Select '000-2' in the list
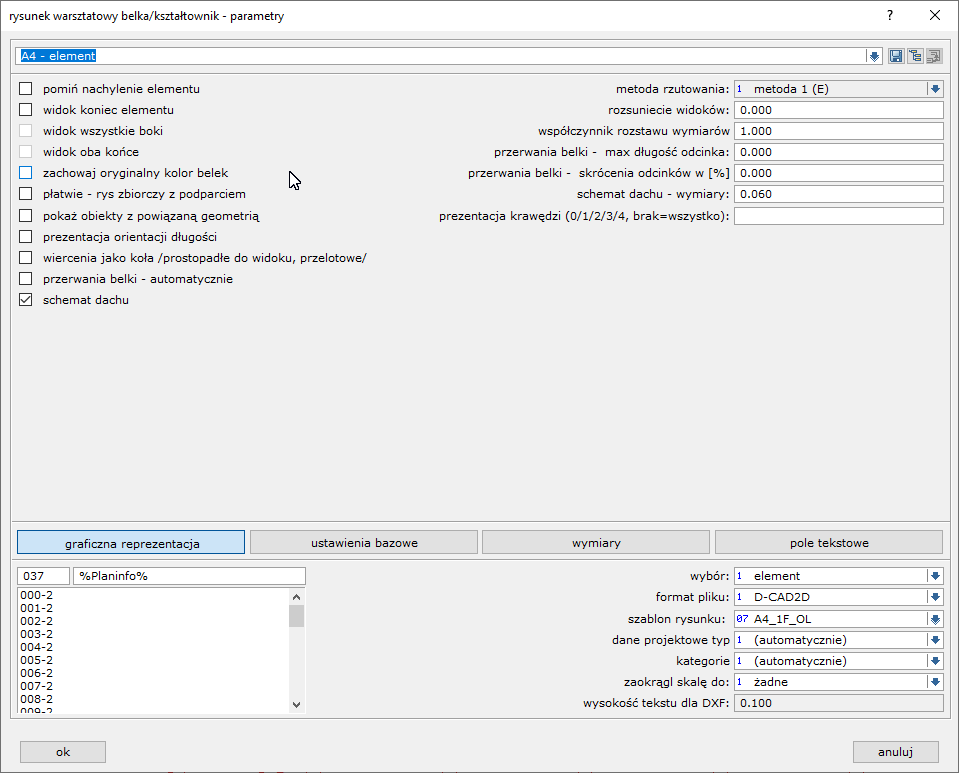 (x=37, y=595)
